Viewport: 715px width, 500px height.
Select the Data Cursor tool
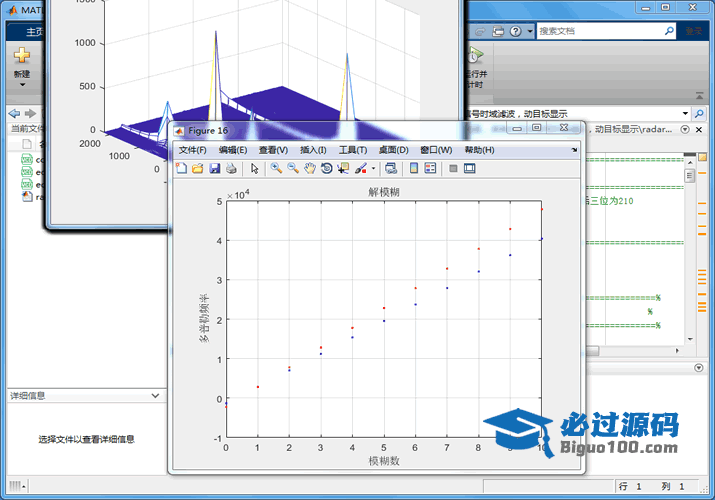343,168
